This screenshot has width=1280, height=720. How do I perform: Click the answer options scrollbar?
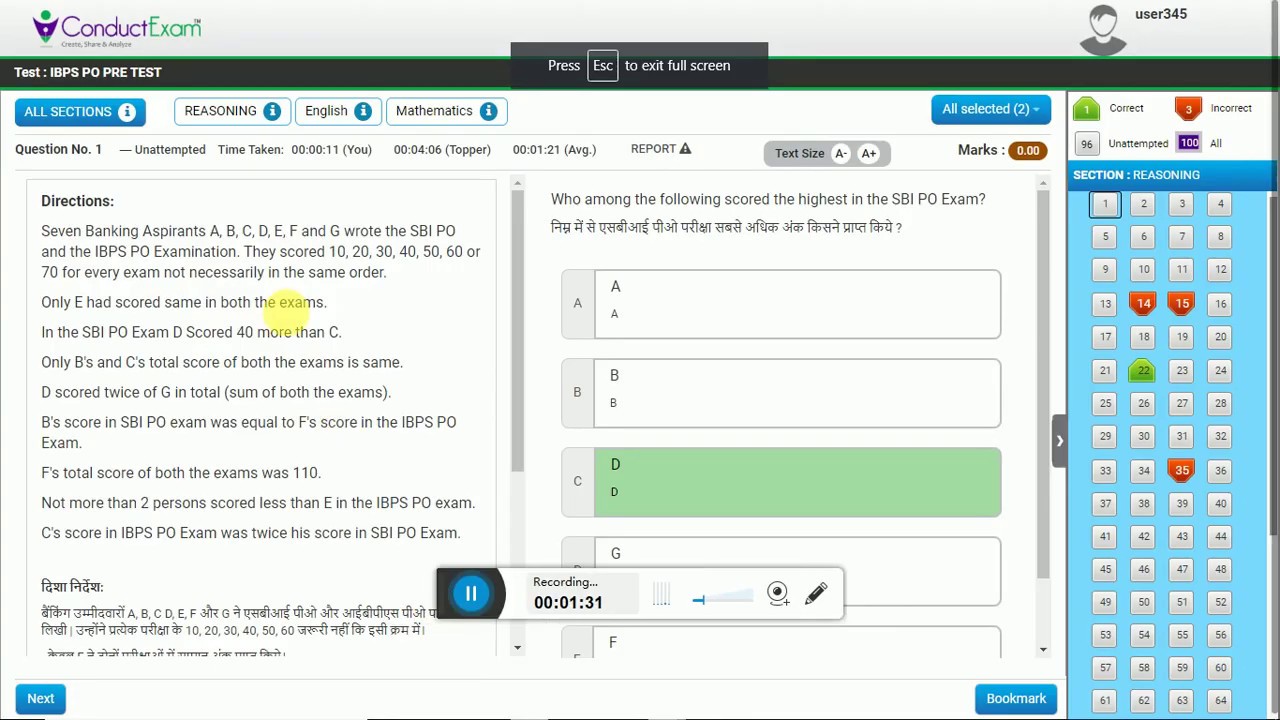[x=1043, y=385]
